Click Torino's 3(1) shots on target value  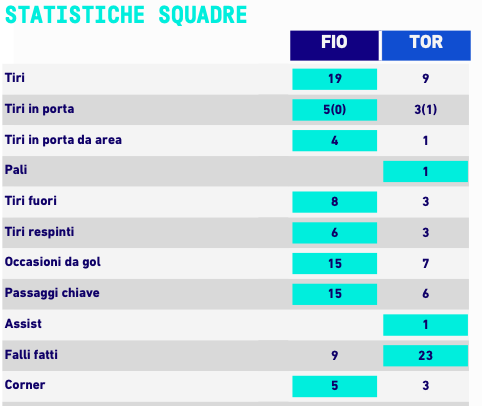click(x=426, y=110)
